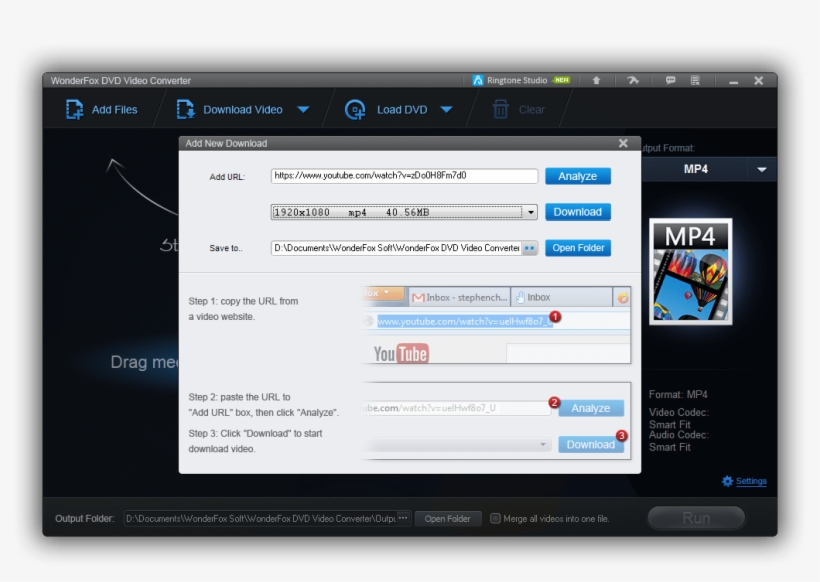Open the Settings link
Image resolution: width=820 pixels, height=582 pixels.
[x=751, y=481]
